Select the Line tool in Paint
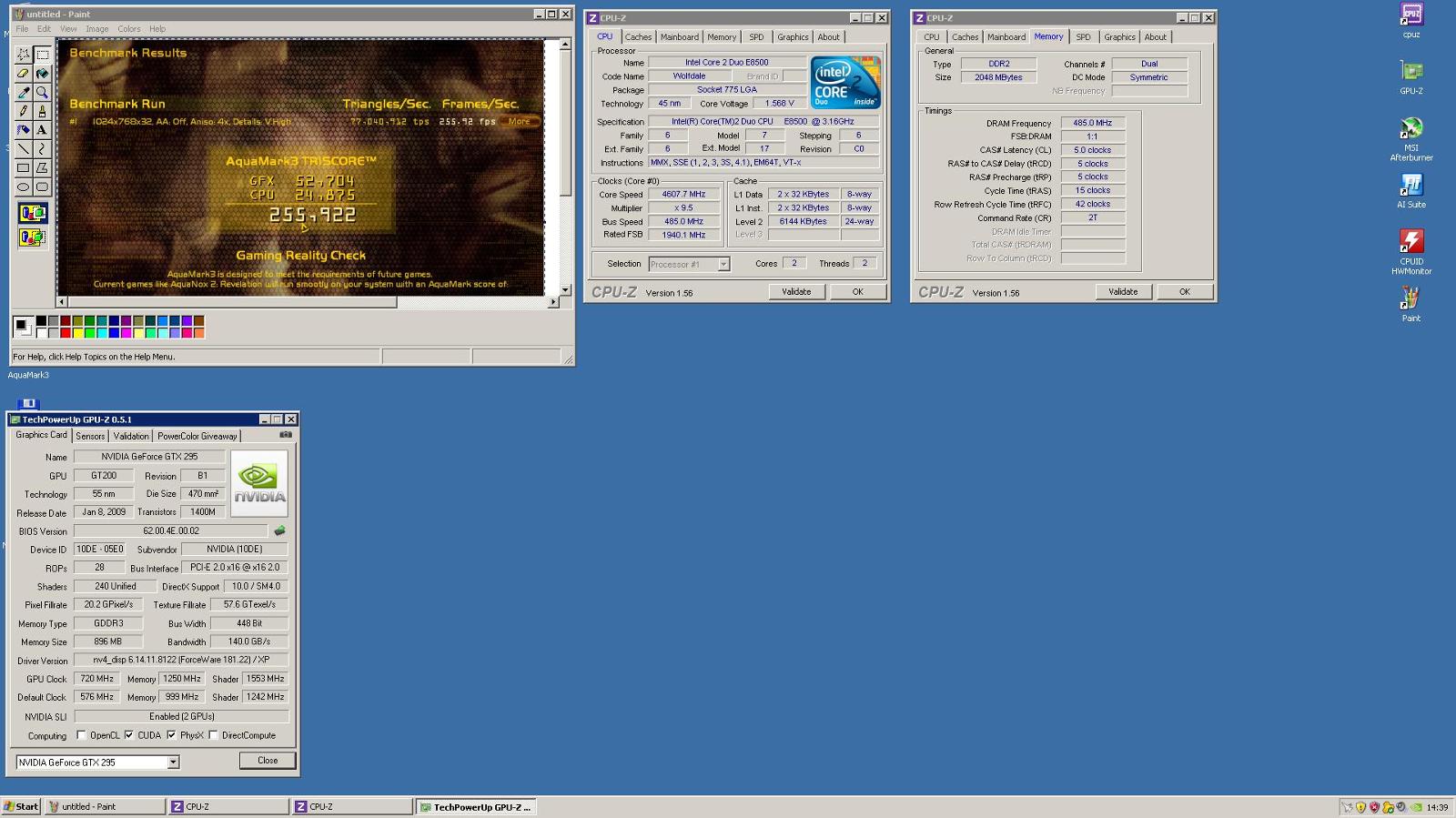Image resolution: width=1456 pixels, height=818 pixels. tap(23, 149)
